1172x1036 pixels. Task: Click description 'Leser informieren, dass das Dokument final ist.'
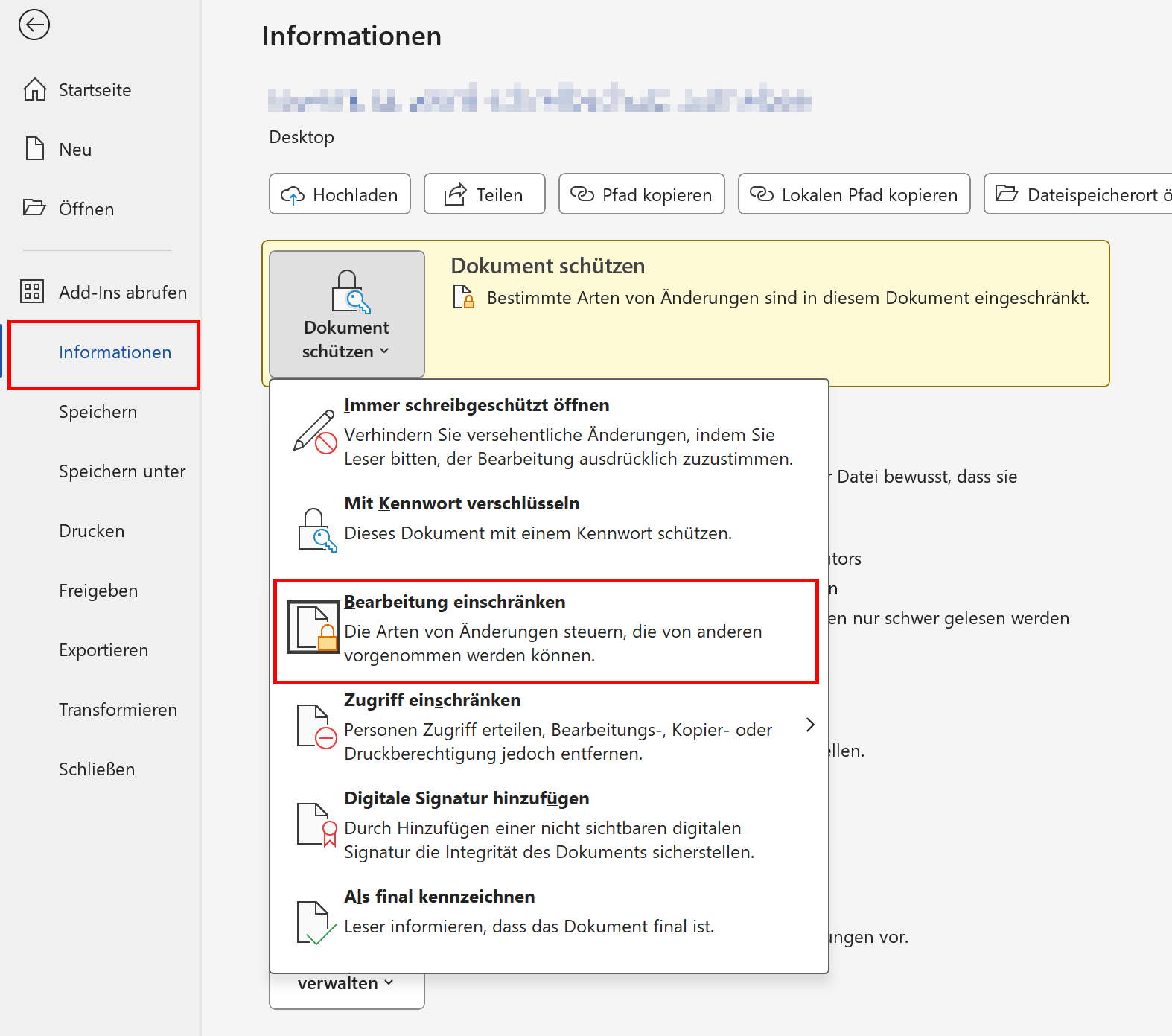(529, 927)
